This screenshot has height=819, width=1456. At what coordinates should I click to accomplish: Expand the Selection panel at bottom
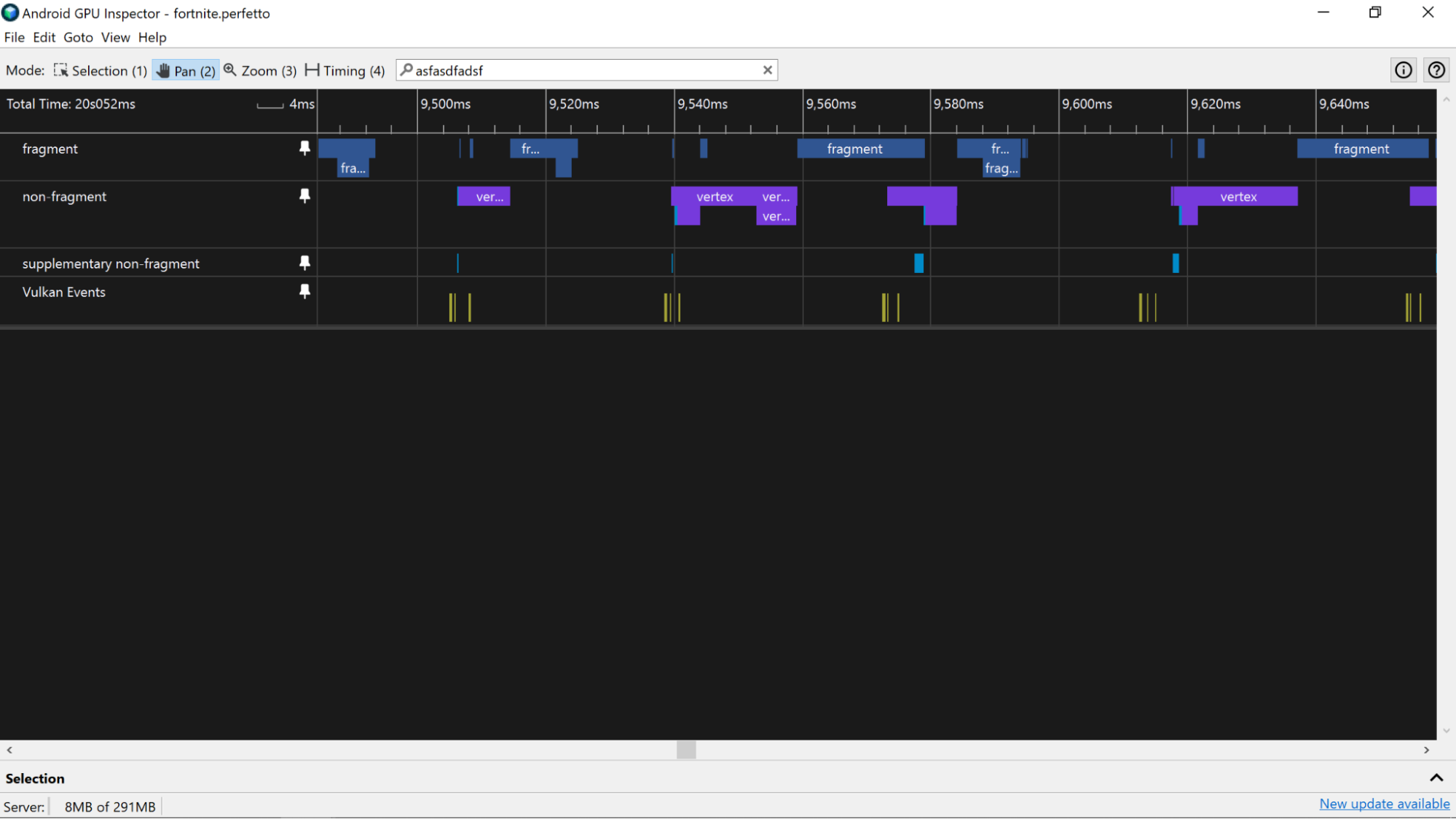[x=1437, y=777]
